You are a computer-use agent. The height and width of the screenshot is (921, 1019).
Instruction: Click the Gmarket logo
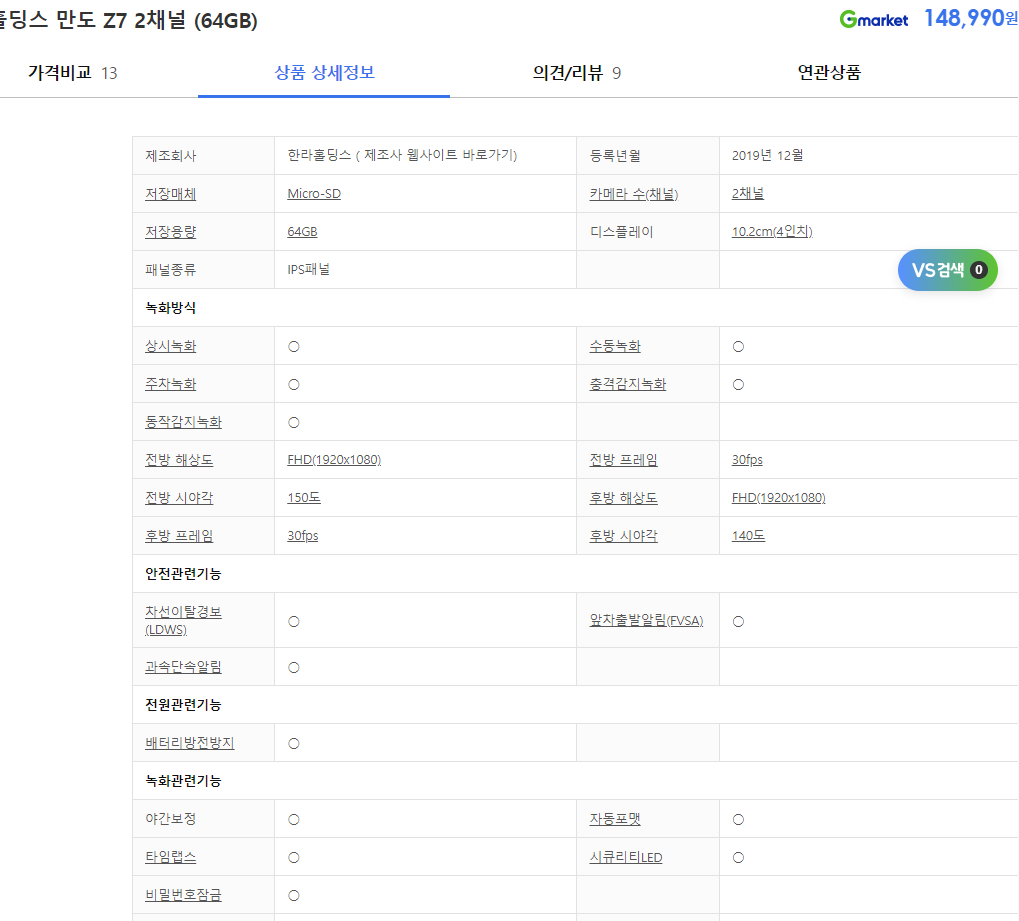coord(873,19)
